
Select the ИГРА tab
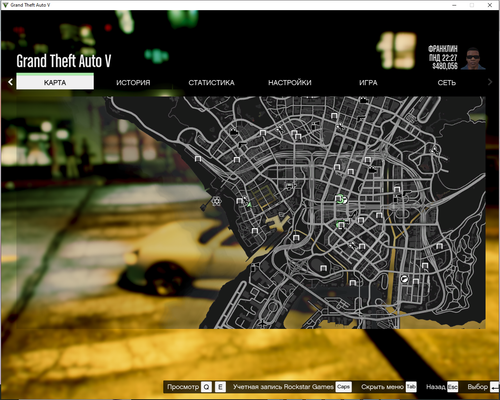[368, 83]
